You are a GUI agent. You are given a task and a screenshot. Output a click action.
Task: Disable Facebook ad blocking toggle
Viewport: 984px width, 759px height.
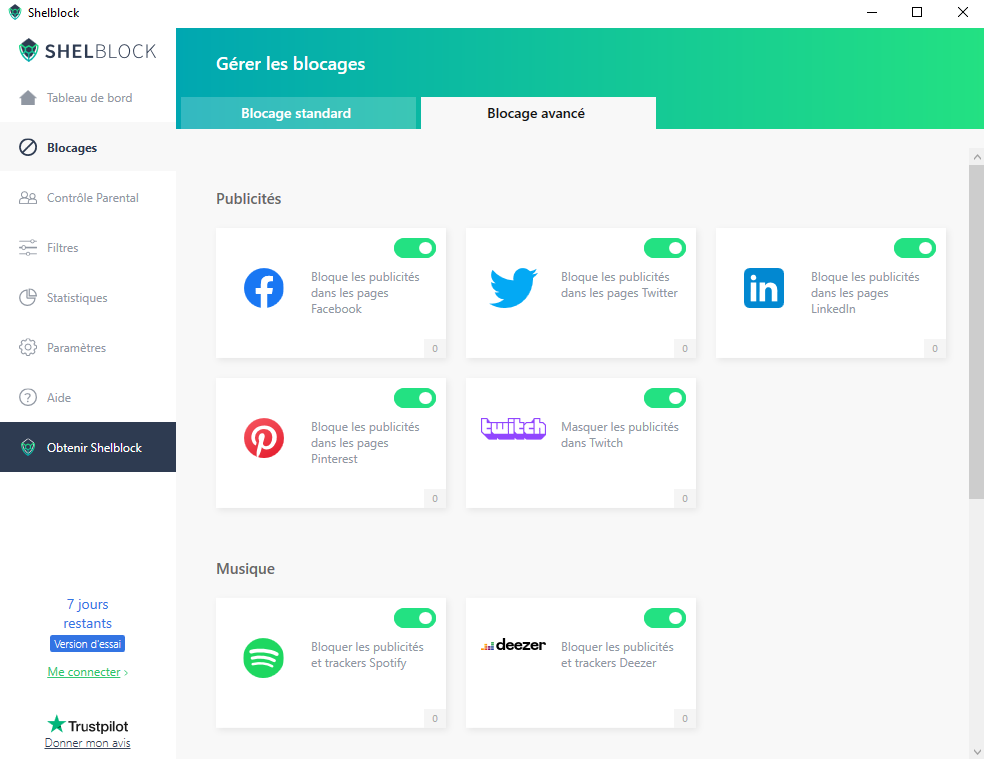click(415, 248)
